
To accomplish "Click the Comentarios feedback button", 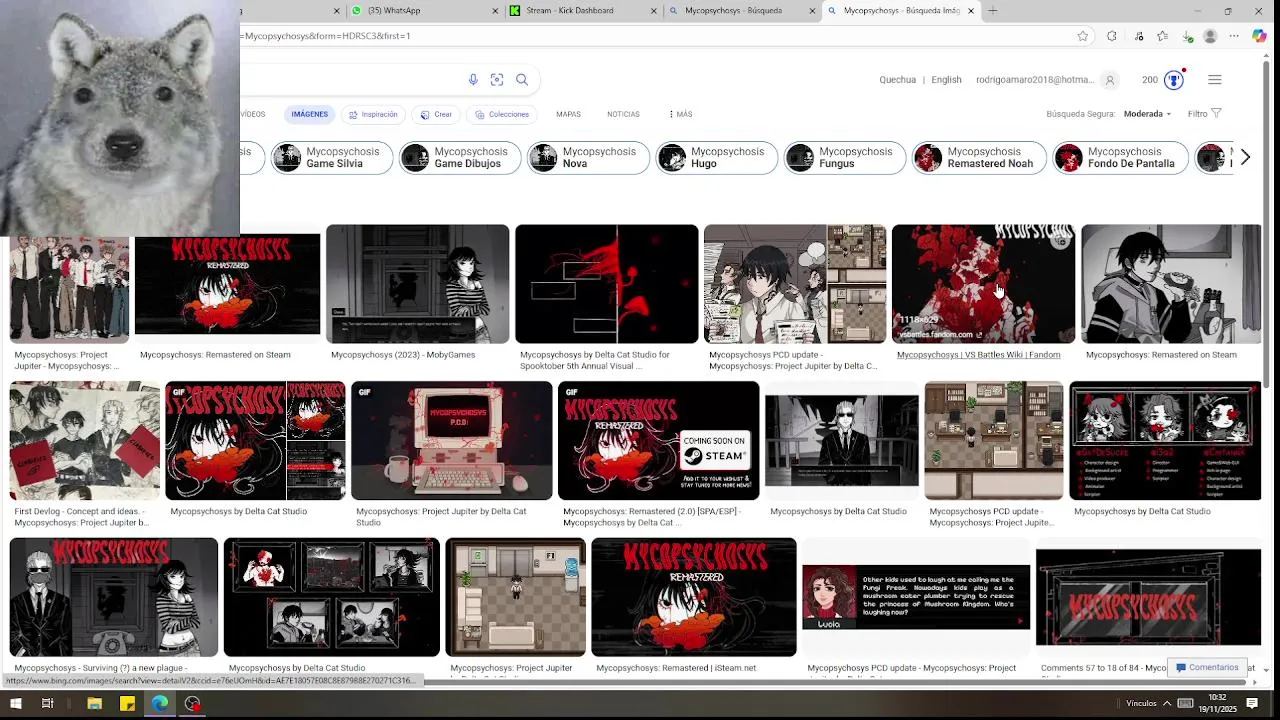I will pos(1207,667).
